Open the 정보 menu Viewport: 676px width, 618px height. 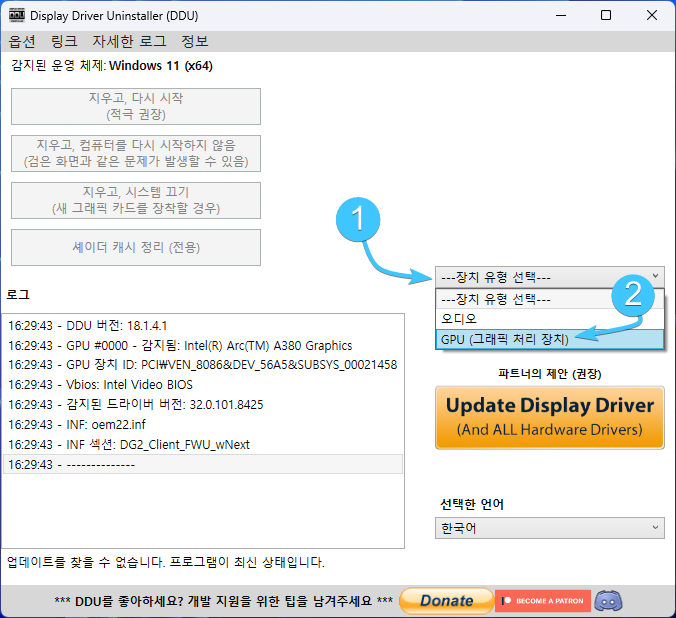(195, 42)
